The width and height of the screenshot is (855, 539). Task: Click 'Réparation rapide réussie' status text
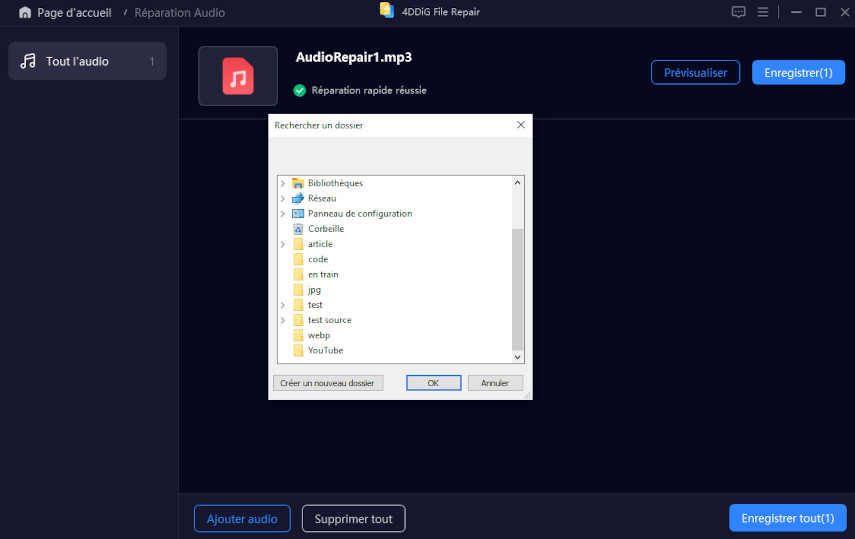click(x=369, y=91)
